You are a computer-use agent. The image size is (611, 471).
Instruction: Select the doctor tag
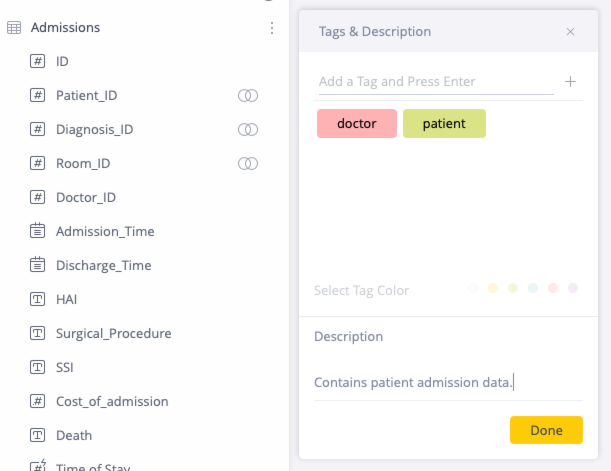pyautogui.click(x=357, y=123)
